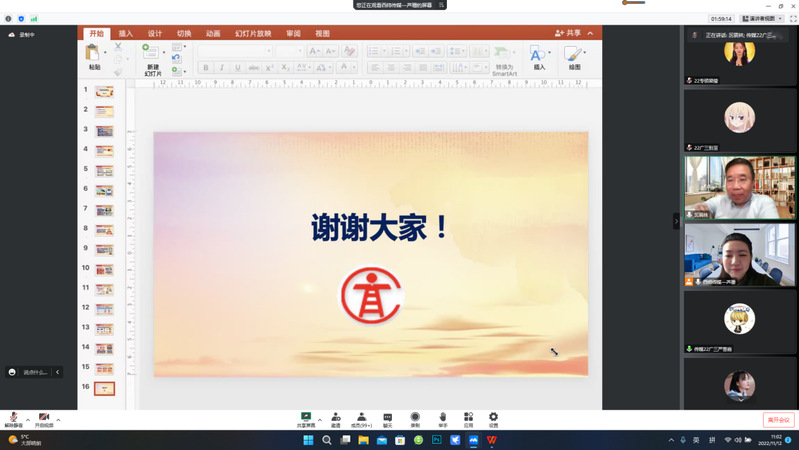This screenshot has height=450, width=799.
Task: Click the Record icon in meeting toolbar
Action: pos(415,418)
